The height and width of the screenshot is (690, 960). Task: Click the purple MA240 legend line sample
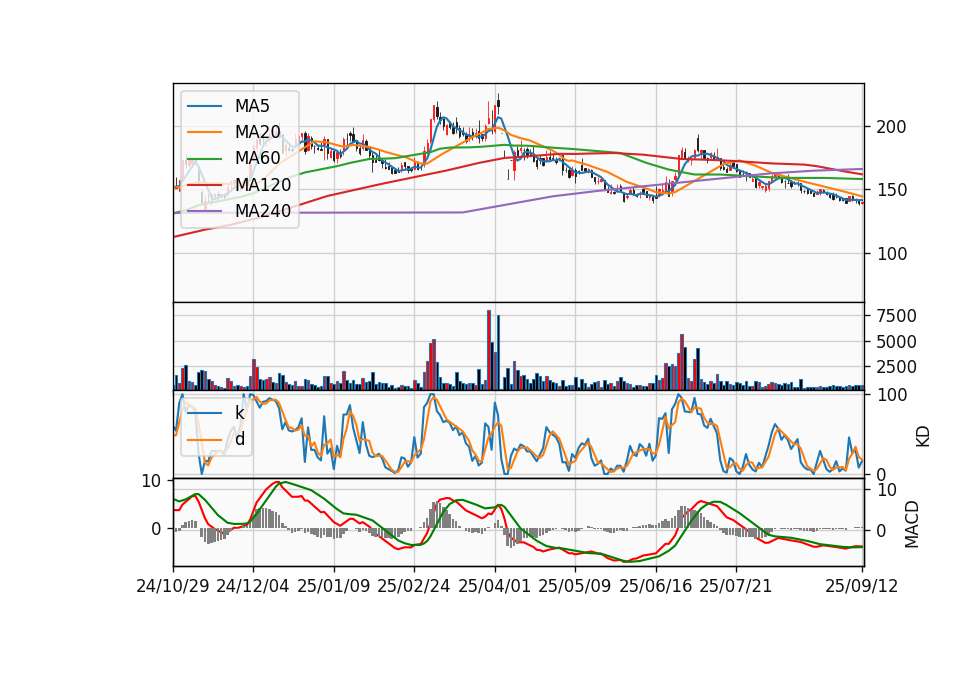coord(204,211)
